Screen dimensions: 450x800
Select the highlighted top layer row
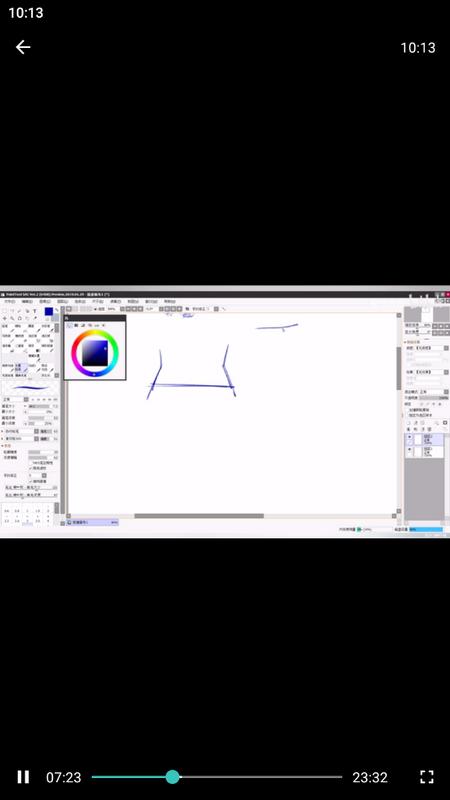coord(424,439)
